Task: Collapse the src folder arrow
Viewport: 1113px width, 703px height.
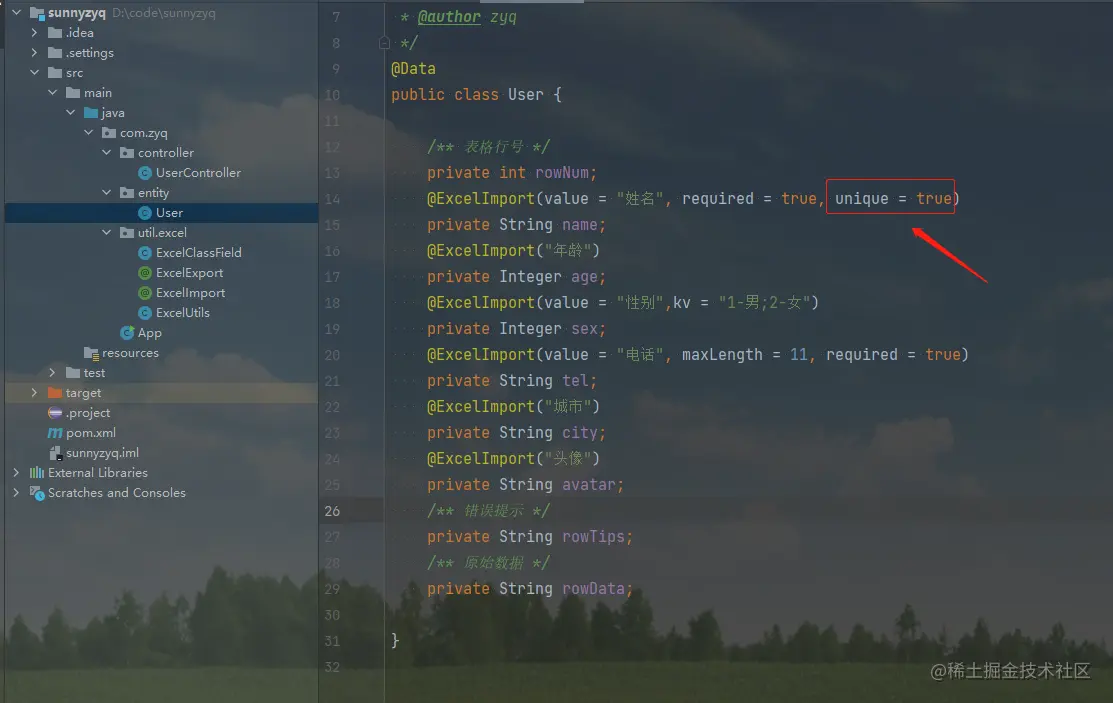Action: pyautogui.click(x=34, y=72)
